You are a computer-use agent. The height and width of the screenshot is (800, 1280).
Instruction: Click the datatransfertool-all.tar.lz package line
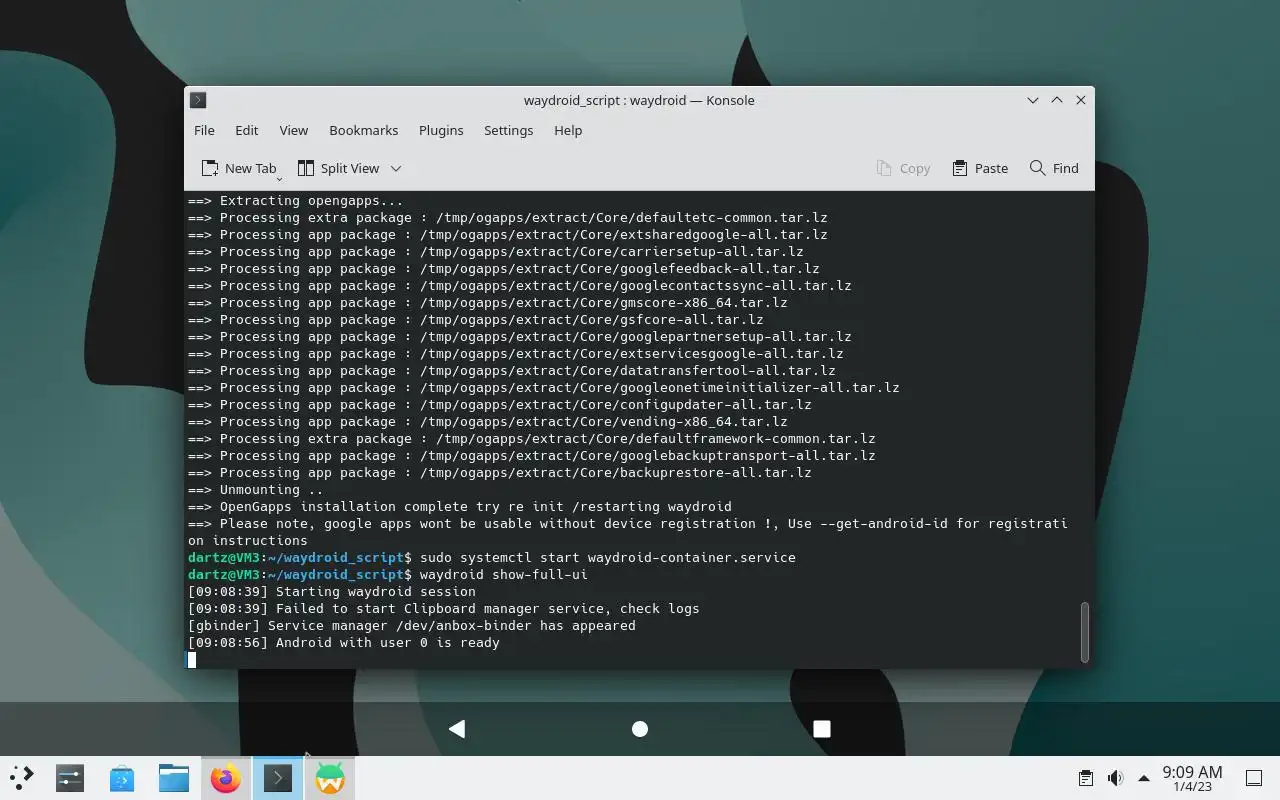pyautogui.click(x=512, y=371)
